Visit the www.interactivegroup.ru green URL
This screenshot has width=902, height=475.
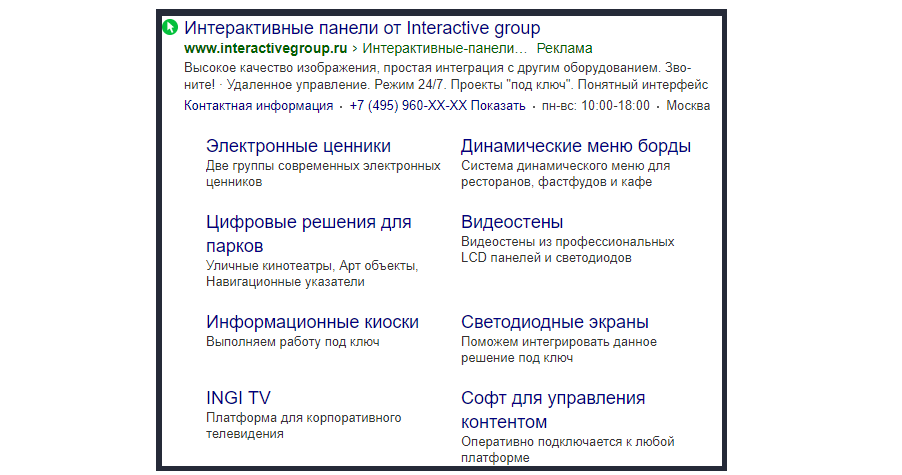(266, 48)
